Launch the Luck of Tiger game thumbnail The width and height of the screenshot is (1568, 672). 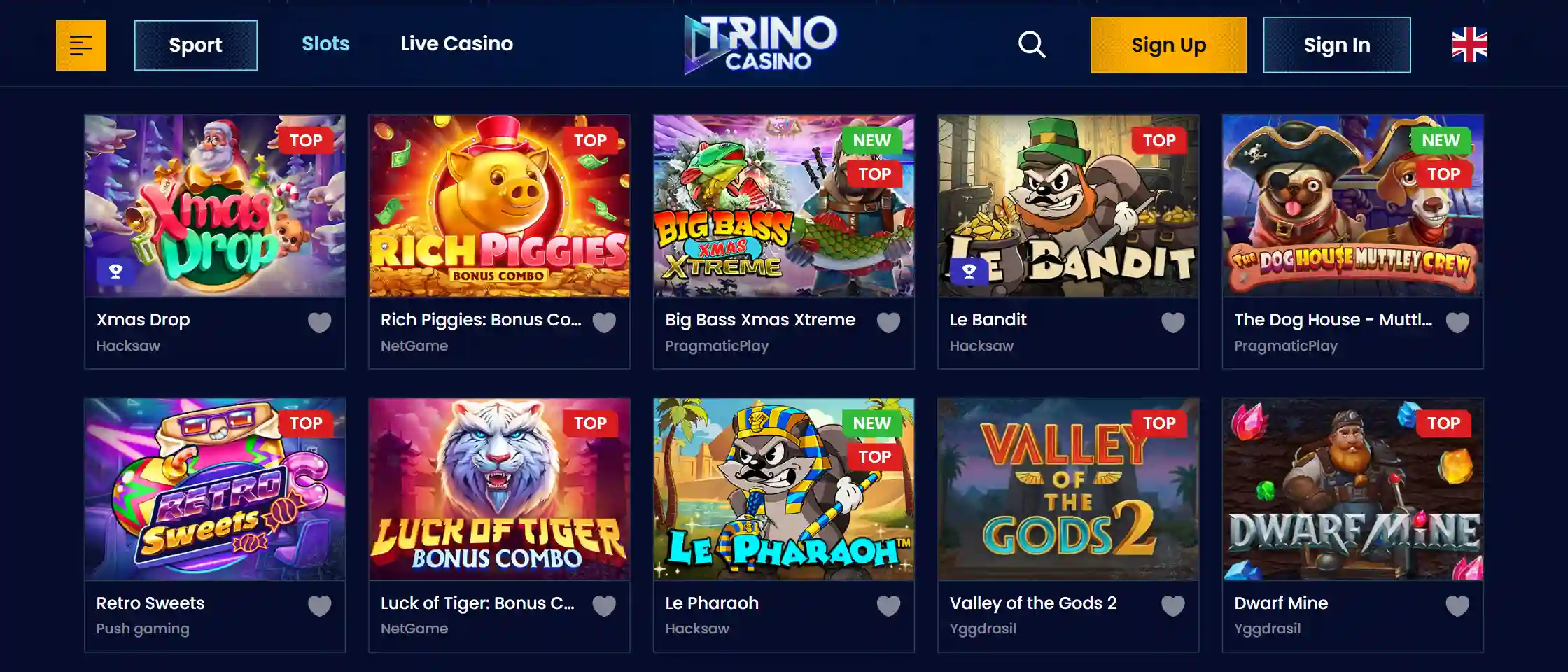(x=499, y=489)
